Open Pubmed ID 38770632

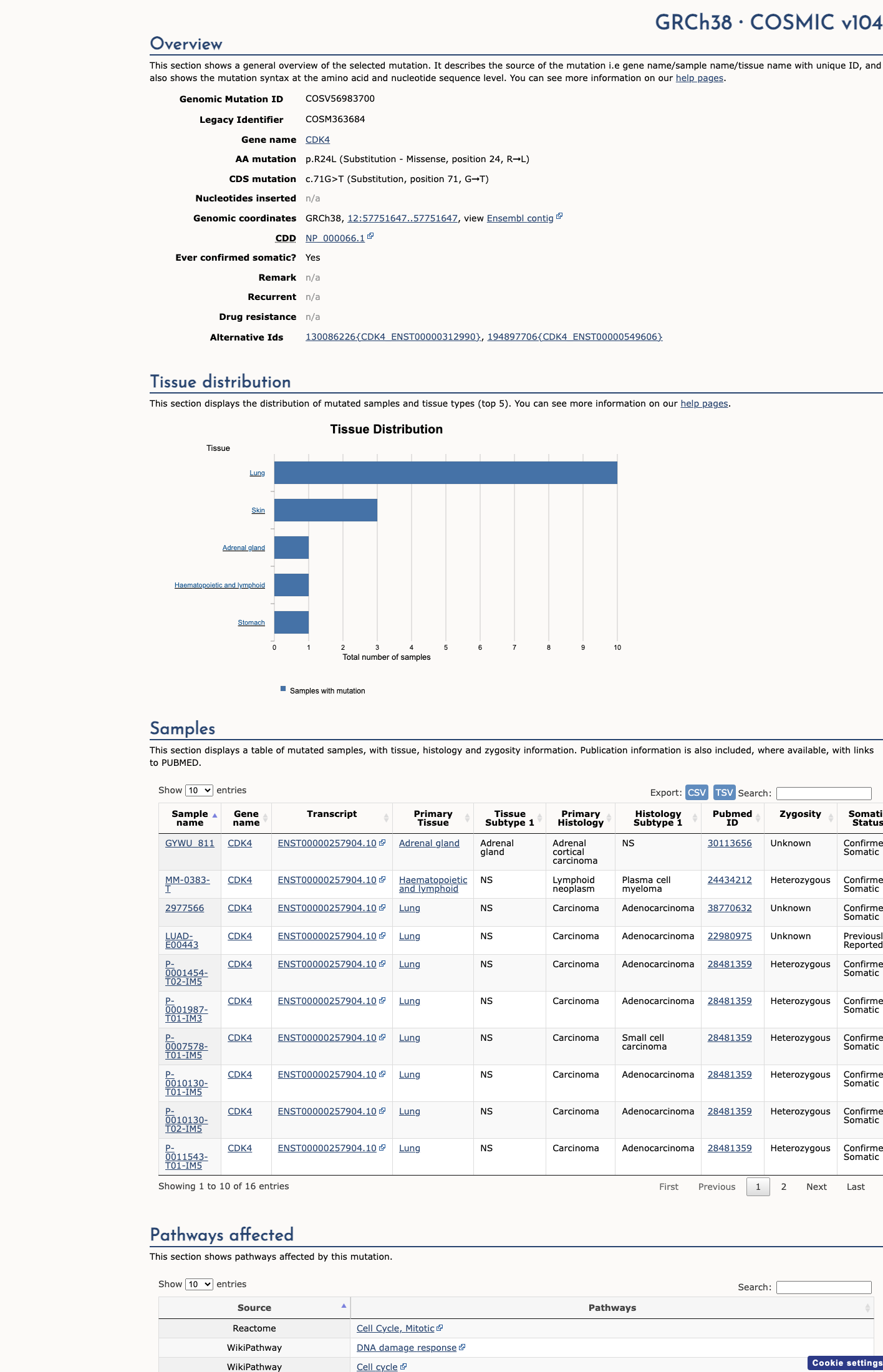730,908
